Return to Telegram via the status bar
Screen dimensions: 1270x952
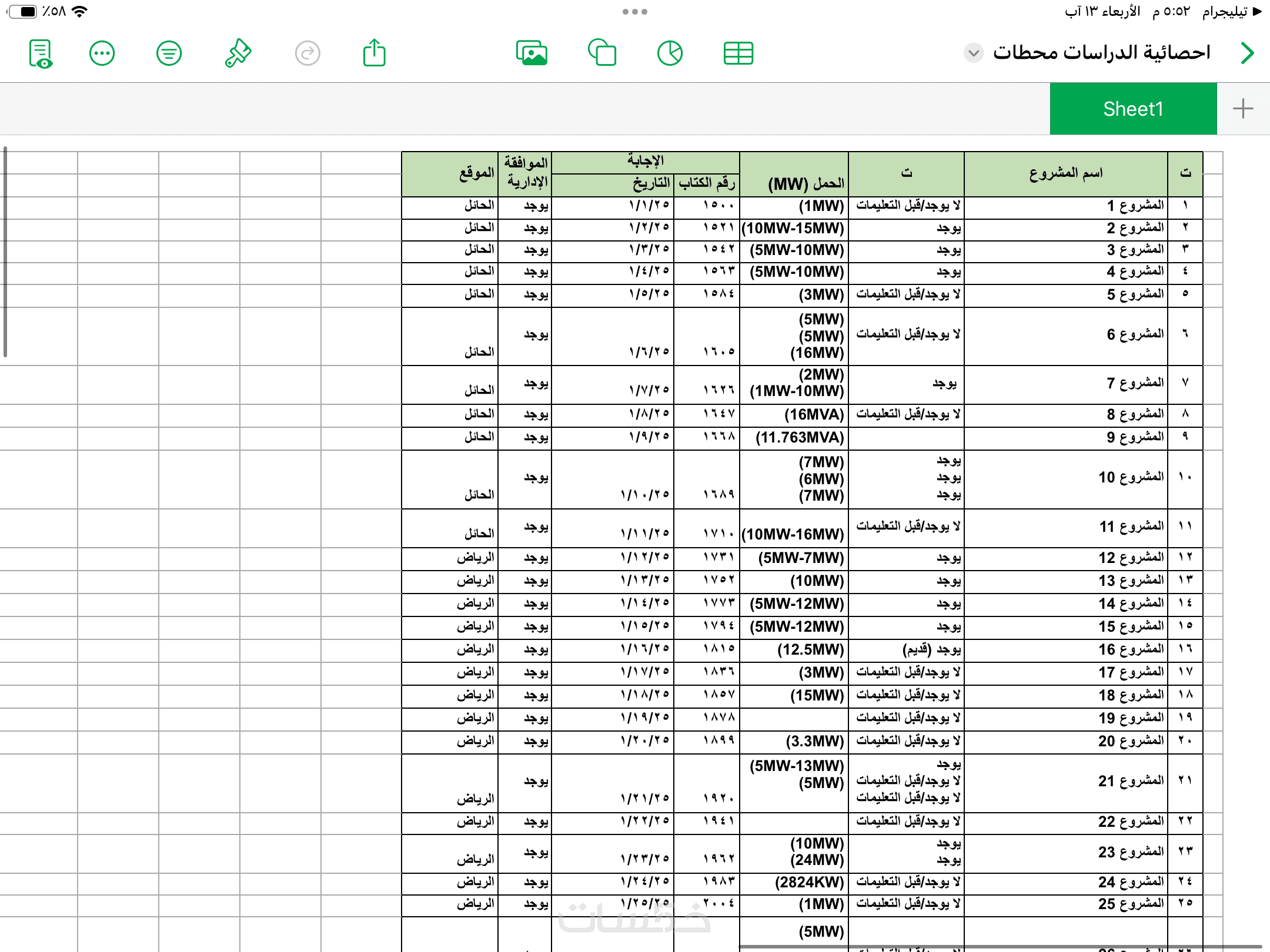1231,12
